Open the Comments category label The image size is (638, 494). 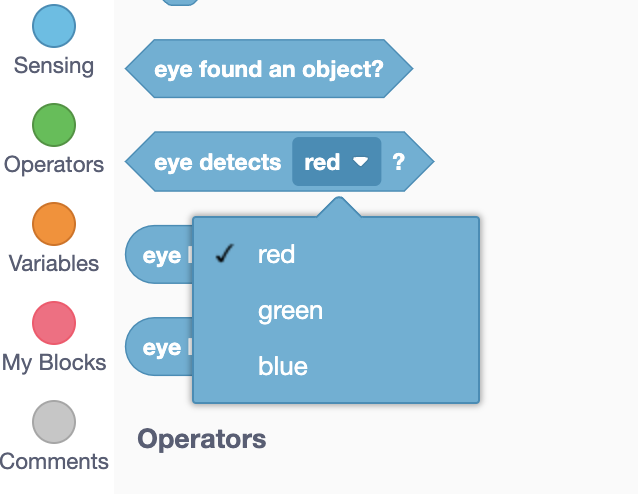[x=54, y=461]
